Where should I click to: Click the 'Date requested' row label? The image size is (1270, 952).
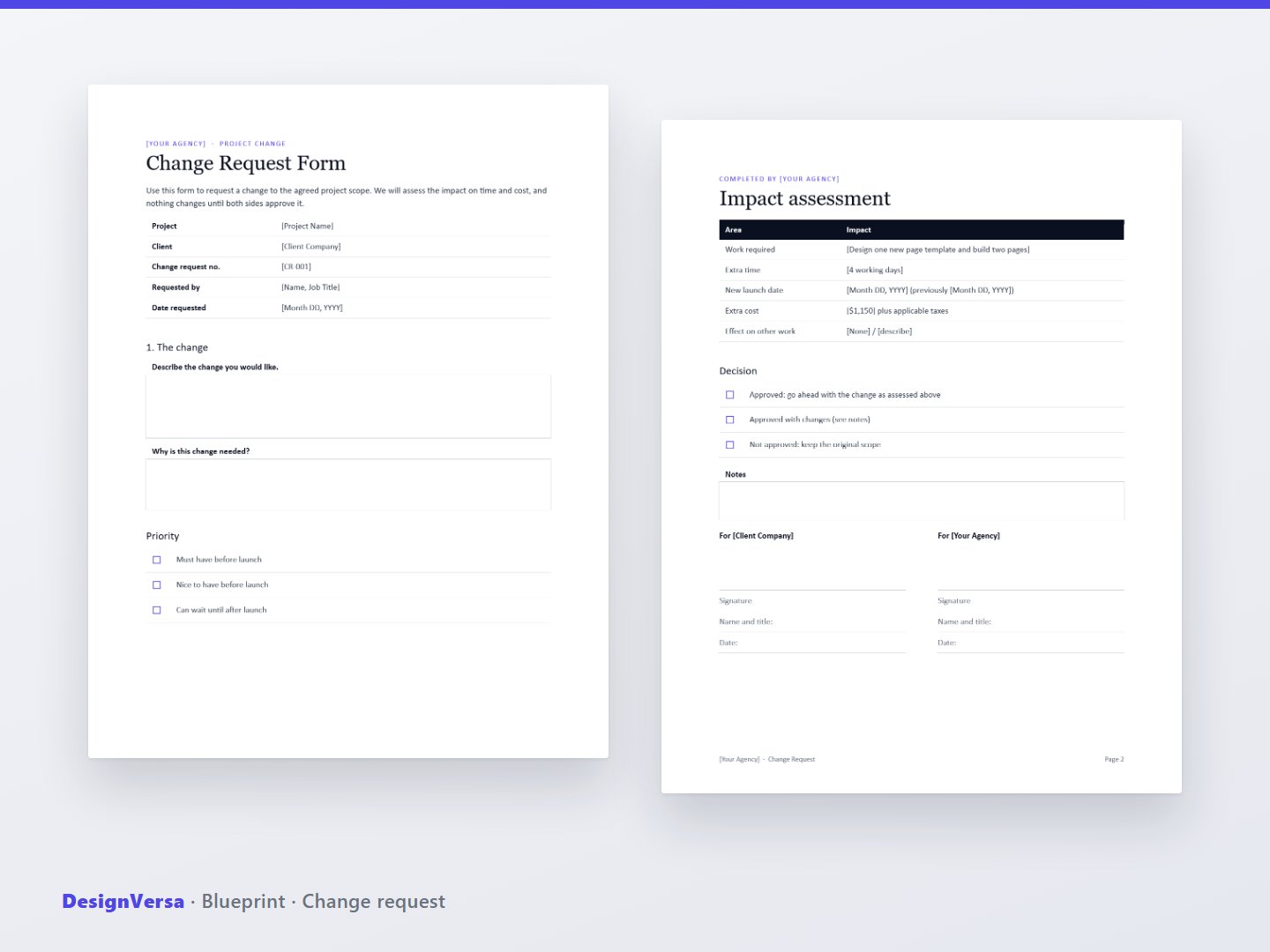point(178,308)
